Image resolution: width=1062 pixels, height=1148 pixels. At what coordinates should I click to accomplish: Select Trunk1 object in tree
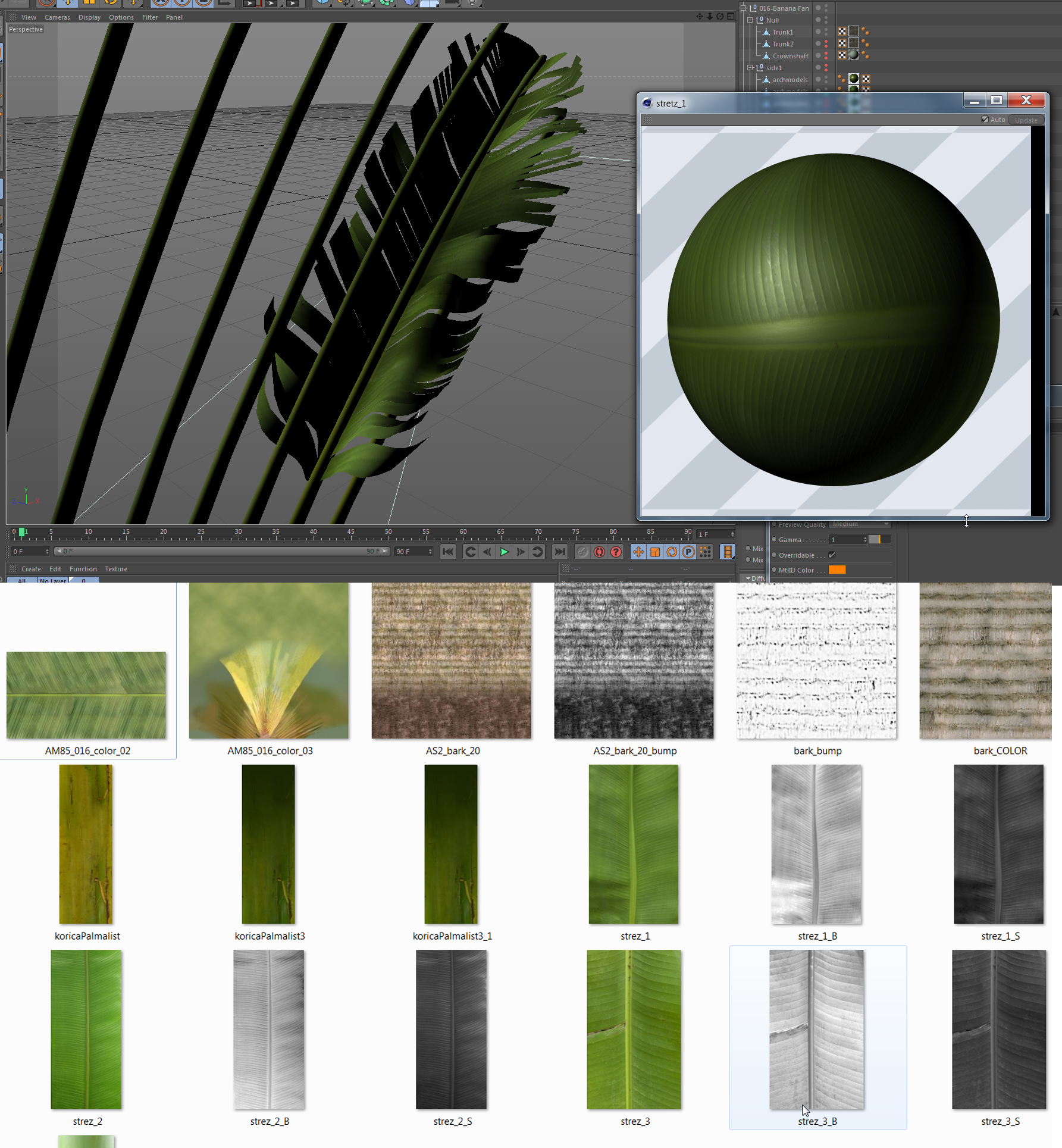click(782, 32)
